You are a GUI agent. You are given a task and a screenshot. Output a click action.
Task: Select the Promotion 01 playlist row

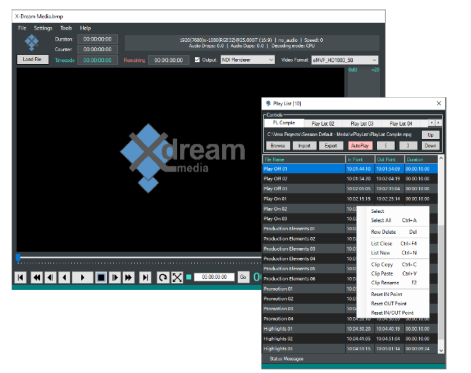tap(310, 289)
